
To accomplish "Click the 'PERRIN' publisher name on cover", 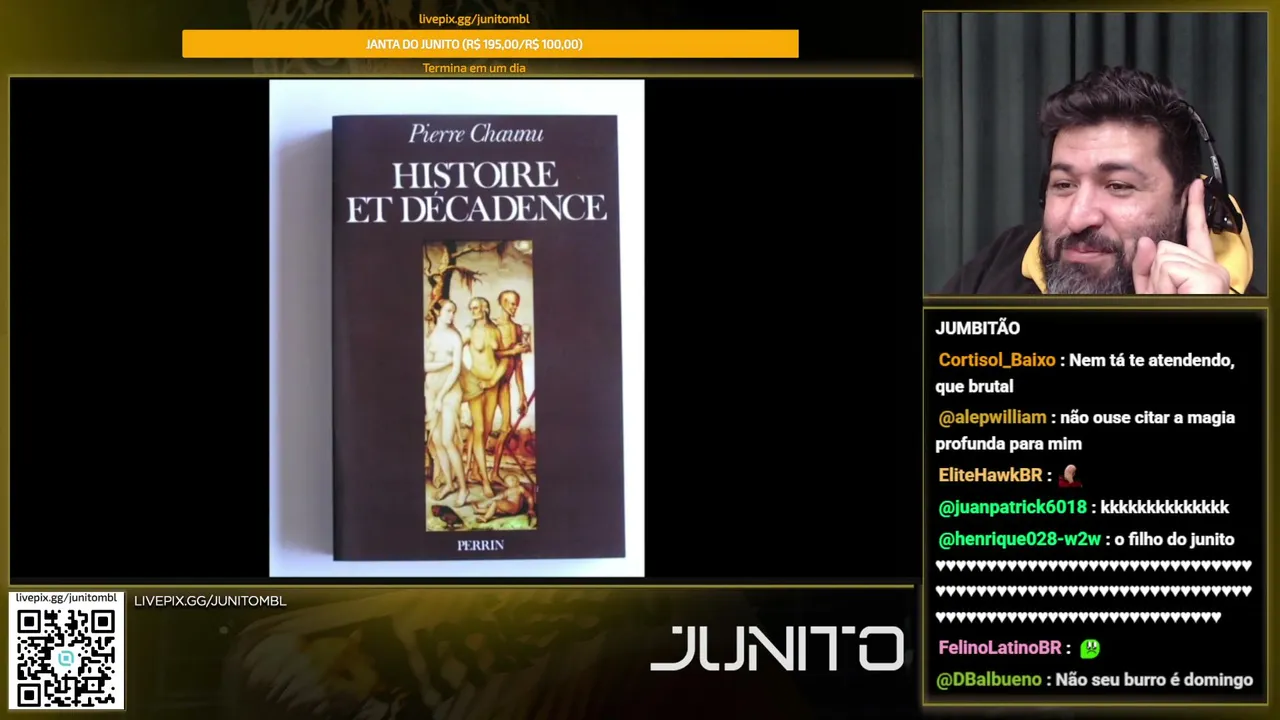I will [x=480, y=545].
